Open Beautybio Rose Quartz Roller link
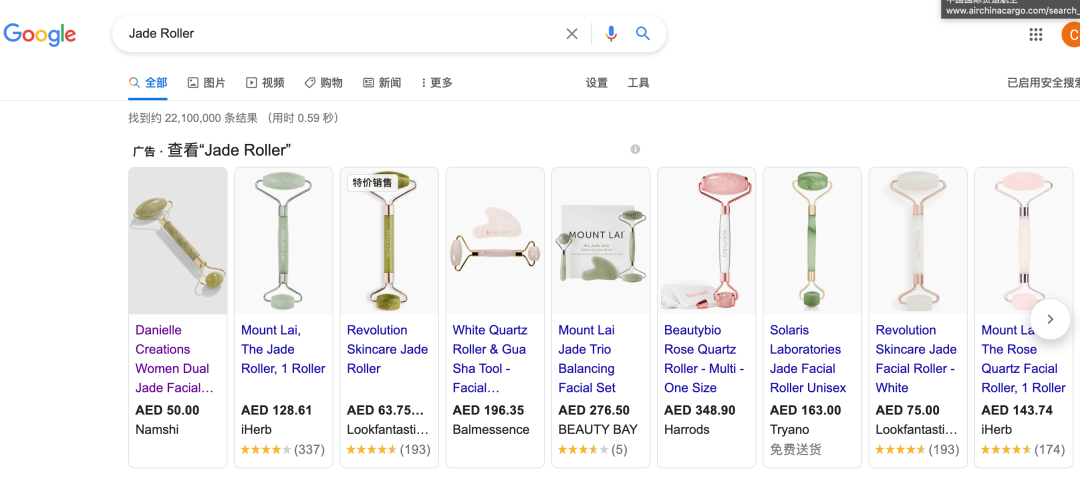1080x486 pixels. pos(704,359)
